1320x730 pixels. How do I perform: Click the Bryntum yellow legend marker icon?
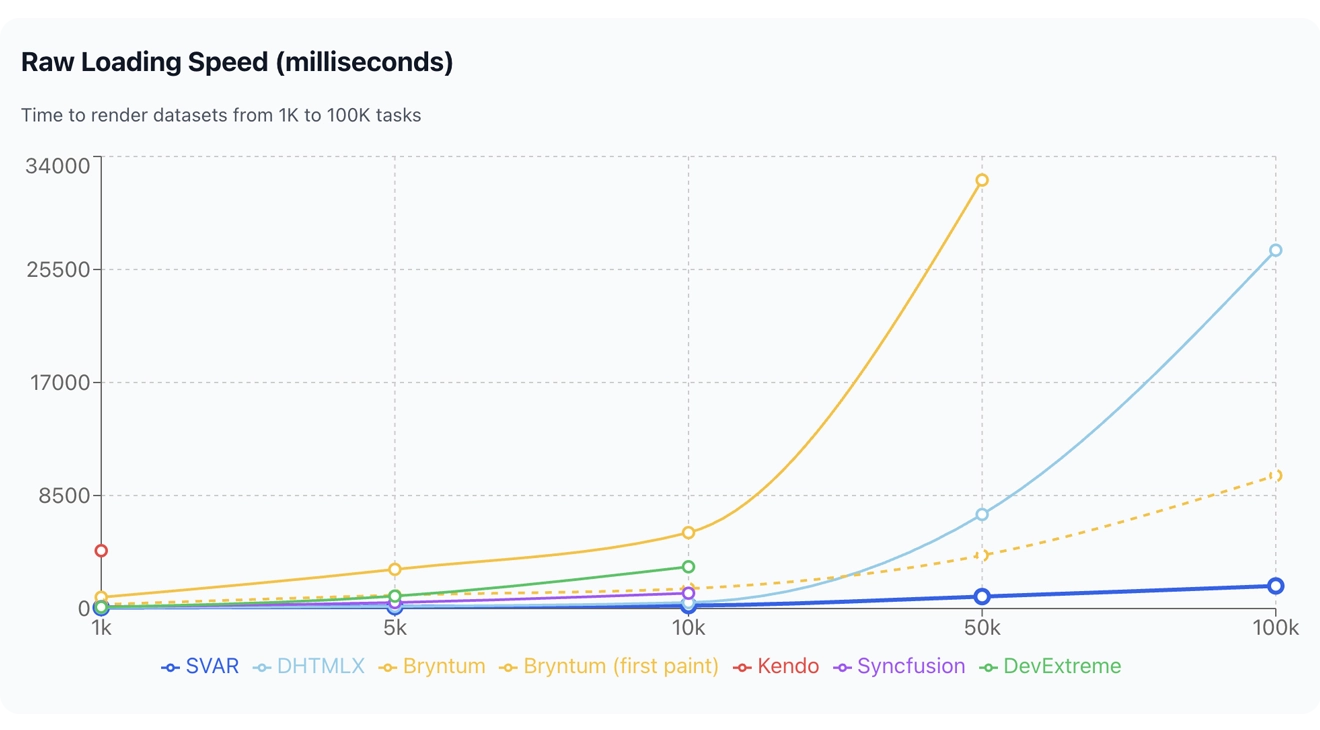coord(386,666)
